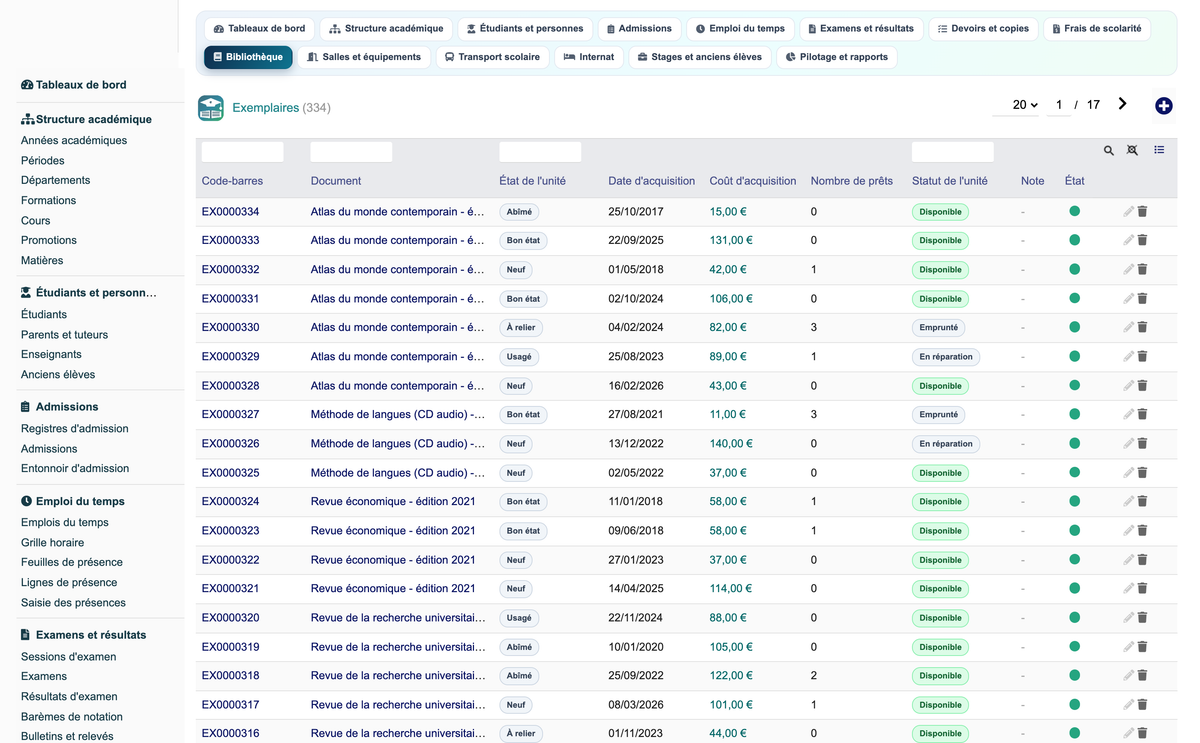The image size is (1200, 743).
Task: Click the Document filter input
Action: click(x=352, y=152)
